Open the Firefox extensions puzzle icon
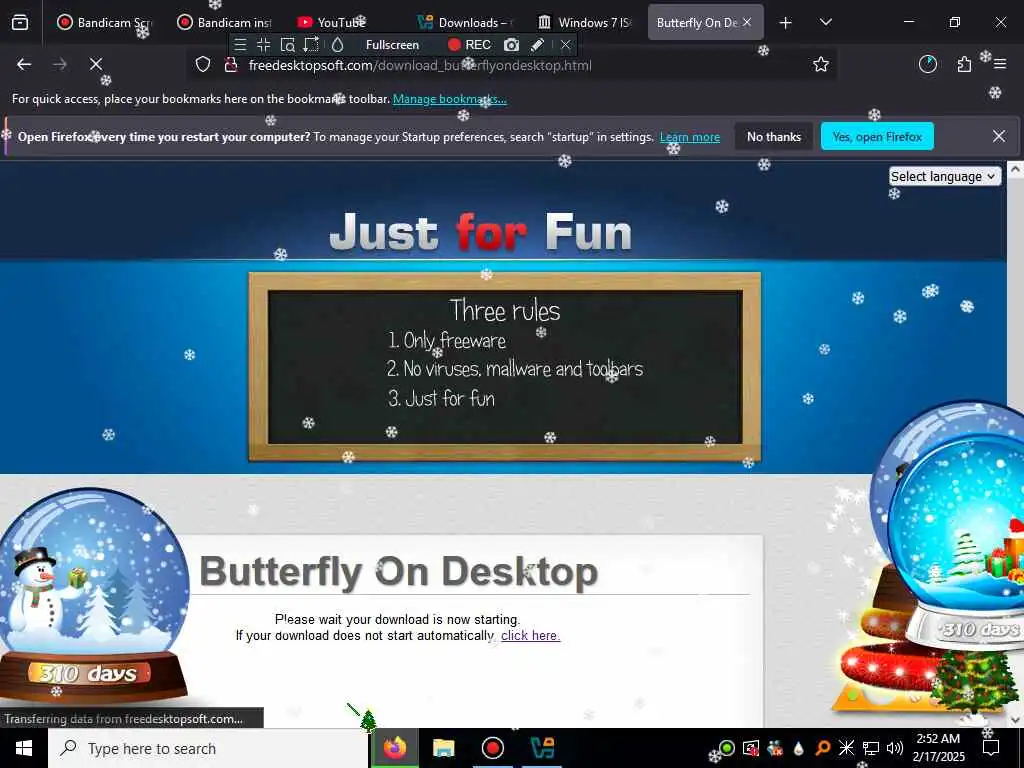Screen dimensions: 1024x768 tap(964, 64)
